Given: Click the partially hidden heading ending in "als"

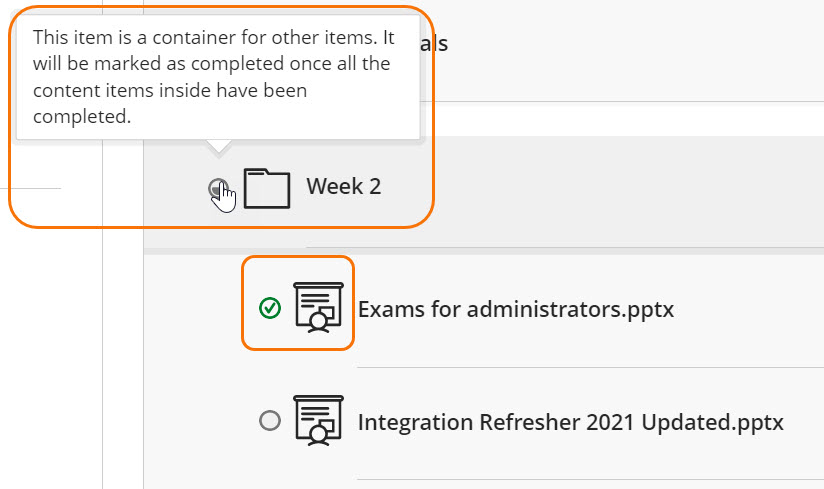Looking at the screenshot, I should (x=435, y=44).
